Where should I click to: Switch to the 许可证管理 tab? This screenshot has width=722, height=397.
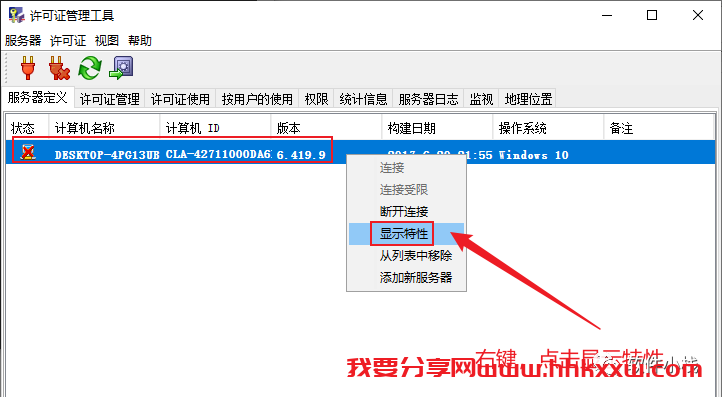coord(110,99)
